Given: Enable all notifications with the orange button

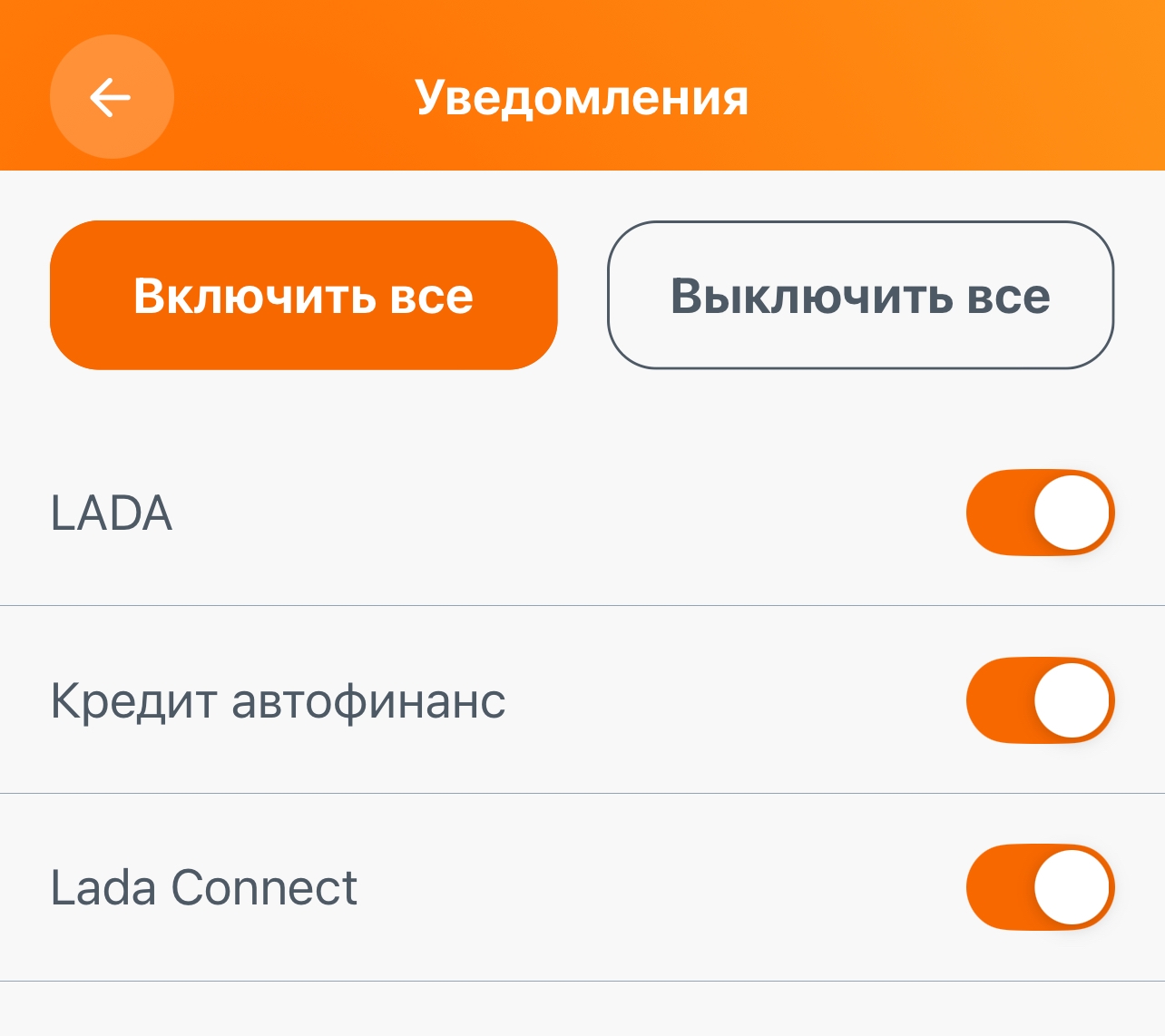Looking at the screenshot, I should [x=303, y=295].
